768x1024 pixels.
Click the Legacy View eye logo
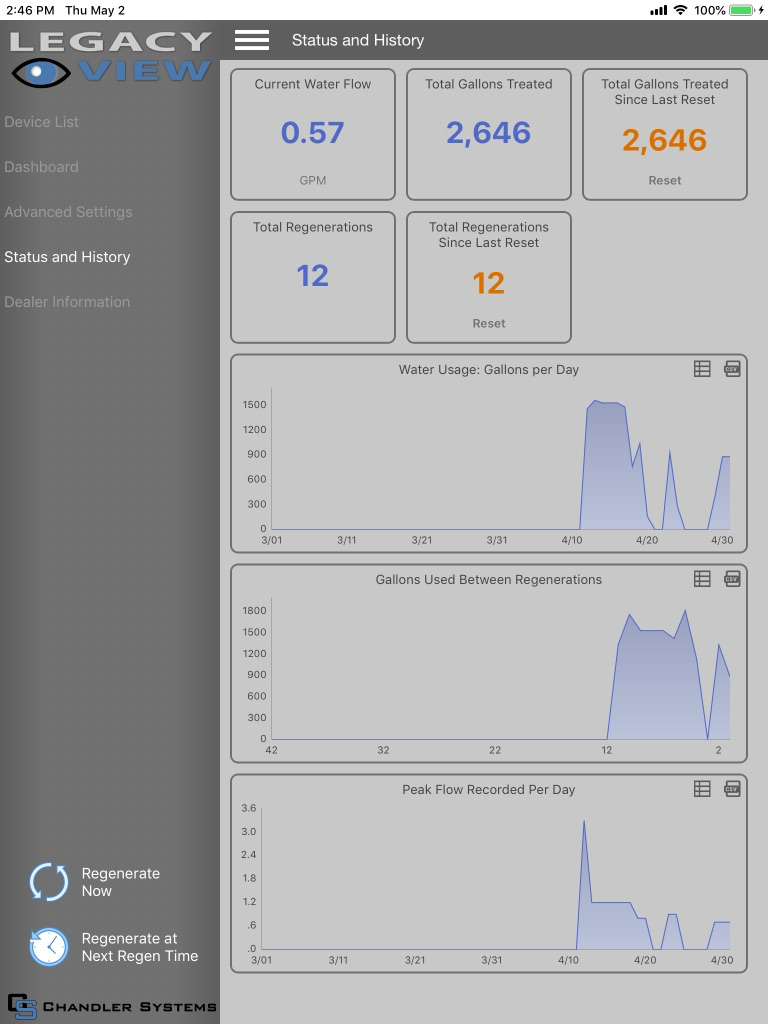pyautogui.click(x=41, y=72)
